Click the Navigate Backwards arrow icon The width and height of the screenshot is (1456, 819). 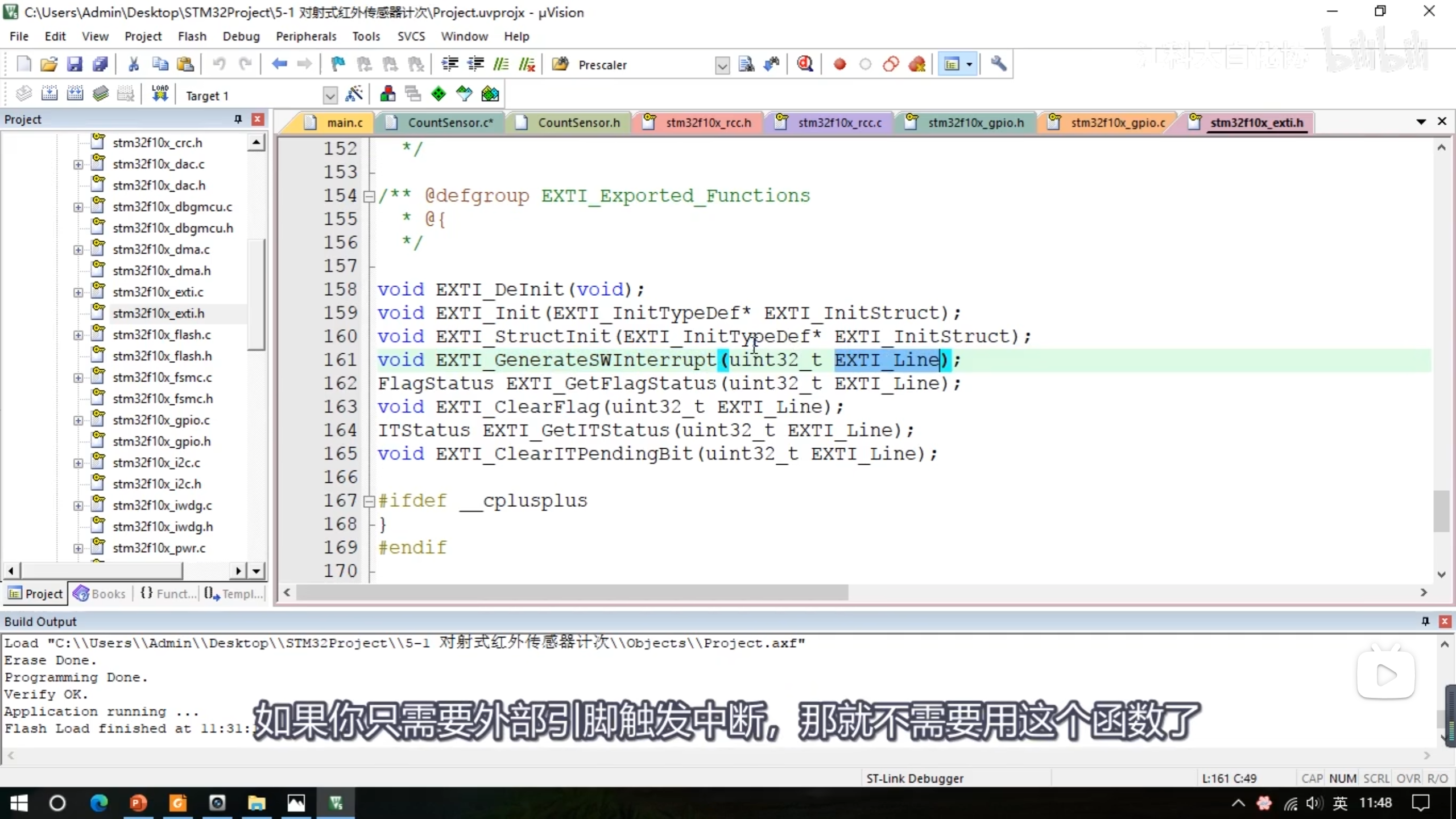[x=279, y=64]
